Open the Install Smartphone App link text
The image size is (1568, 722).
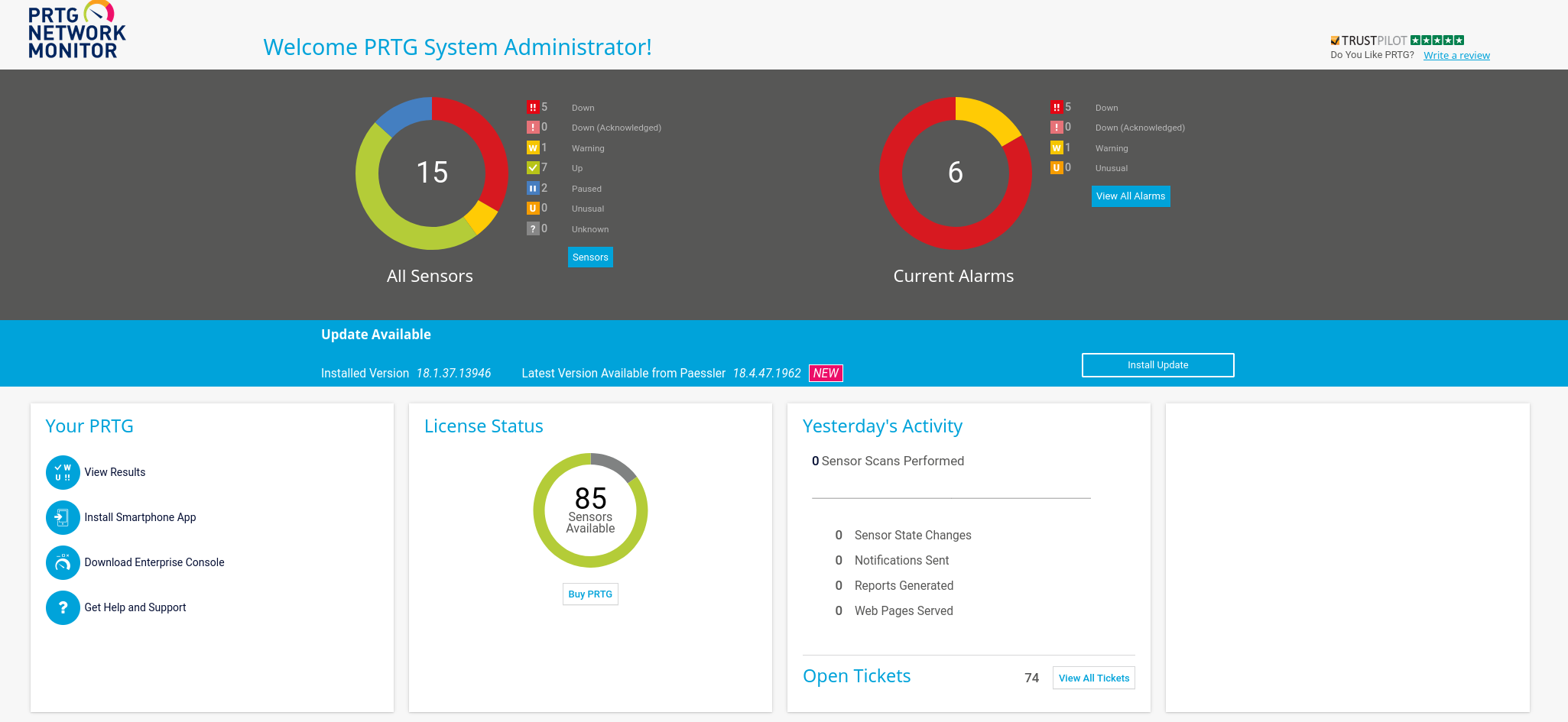coord(140,518)
